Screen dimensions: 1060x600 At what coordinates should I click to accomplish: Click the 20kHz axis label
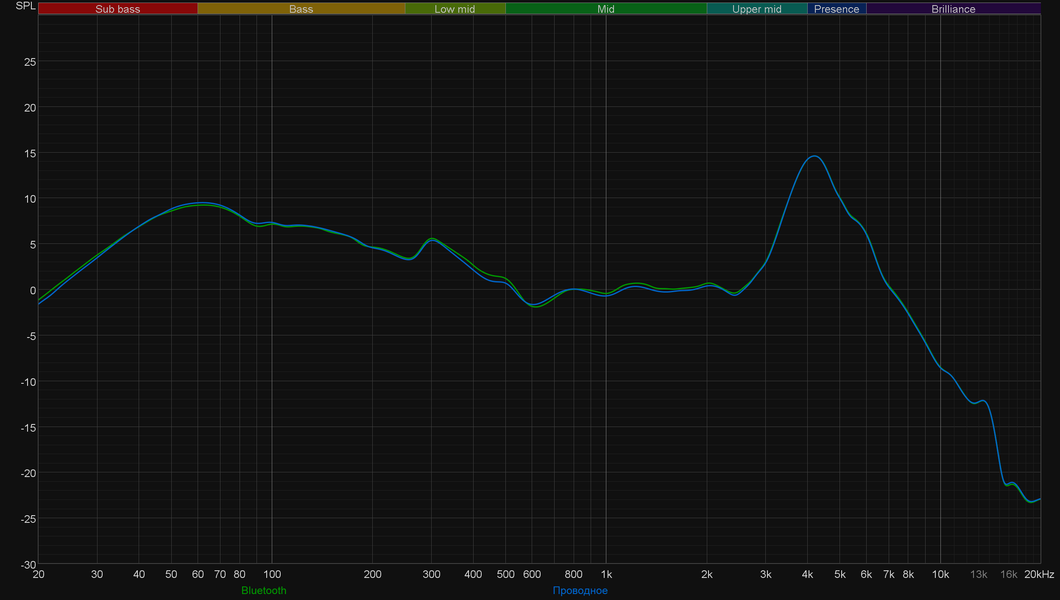coord(1039,574)
